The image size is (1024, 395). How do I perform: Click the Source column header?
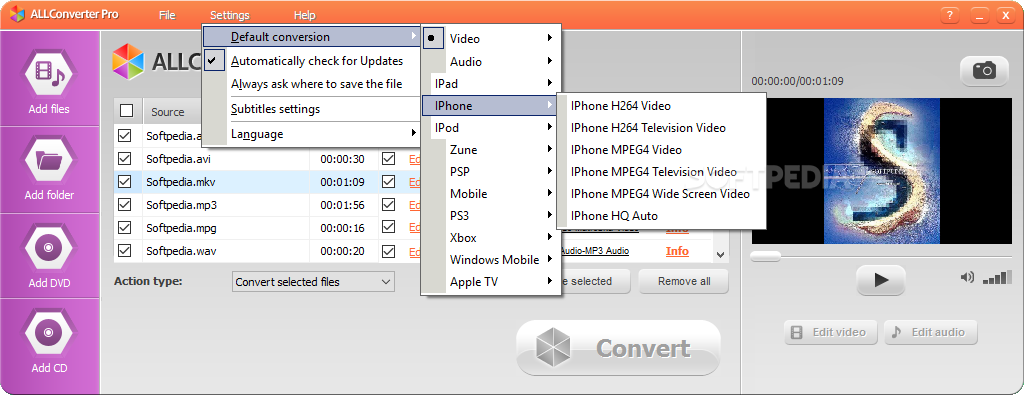point(168,112)
